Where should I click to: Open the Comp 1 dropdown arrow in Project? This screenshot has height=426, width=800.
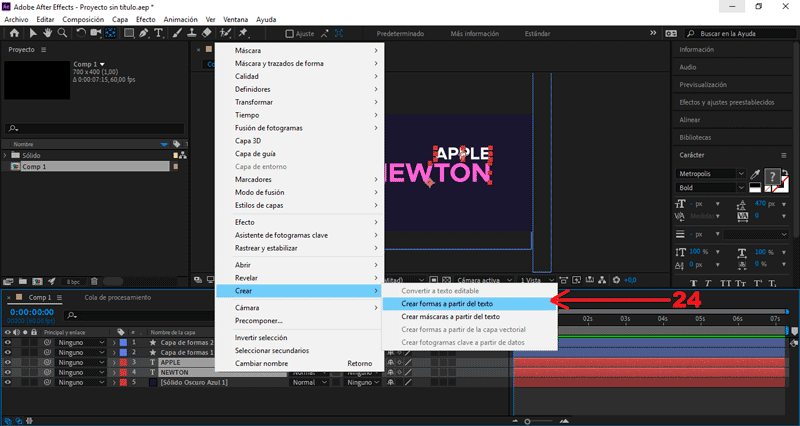pyautogui.click(x=102, y=64)
